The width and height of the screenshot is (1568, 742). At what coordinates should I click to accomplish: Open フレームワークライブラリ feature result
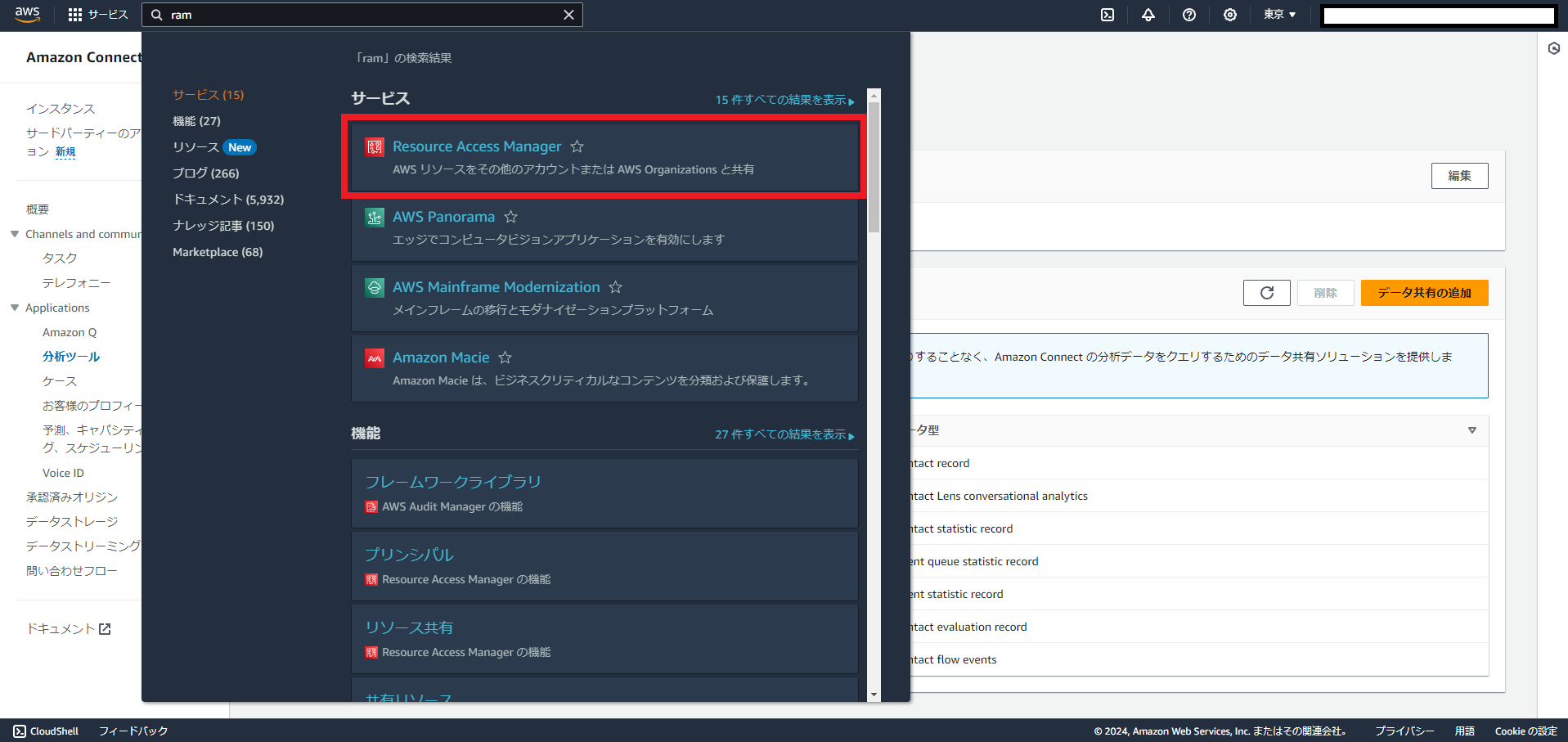(x=453, y=482)
